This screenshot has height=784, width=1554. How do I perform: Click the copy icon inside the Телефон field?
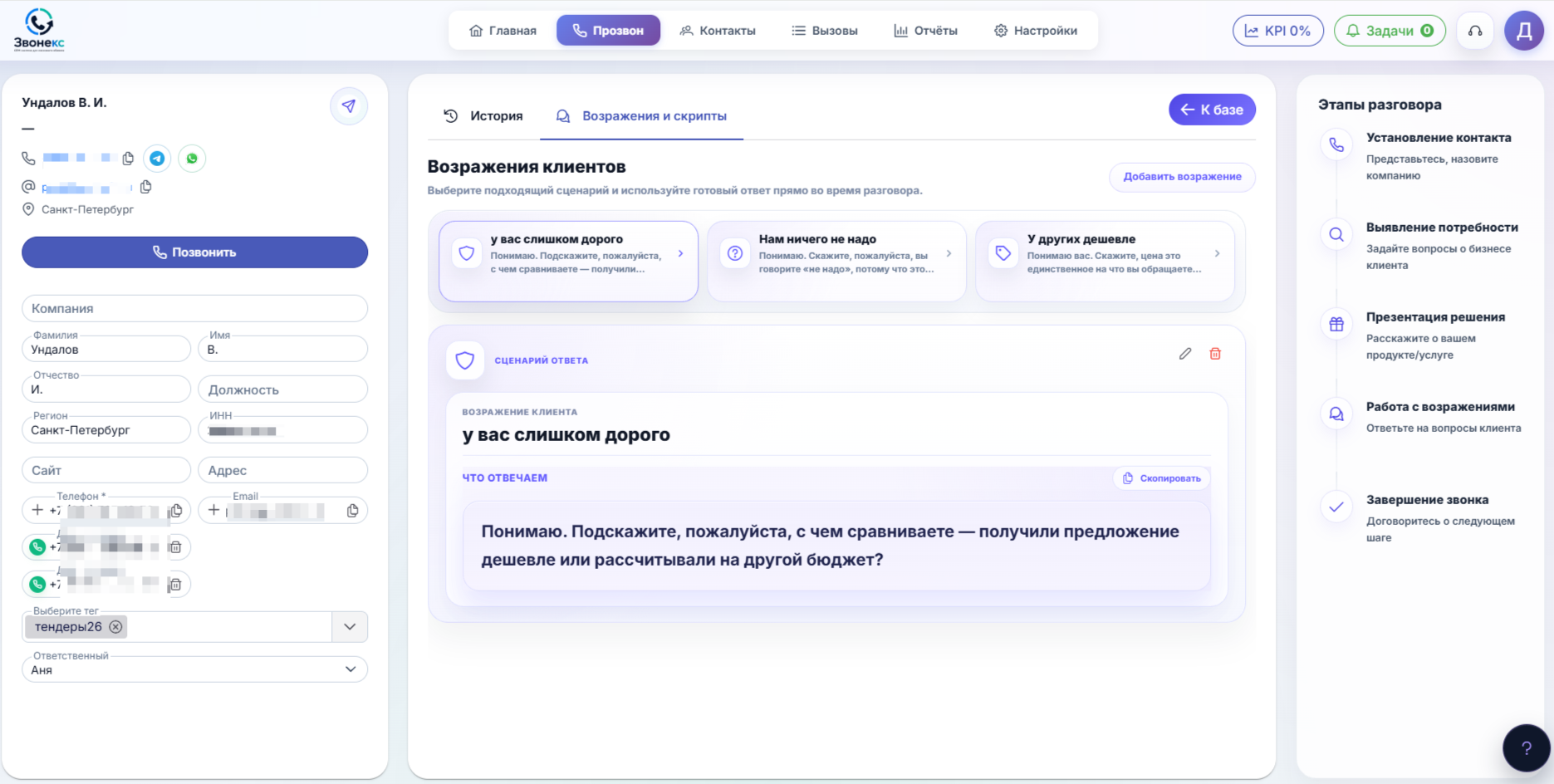click(x=176, y=510)
